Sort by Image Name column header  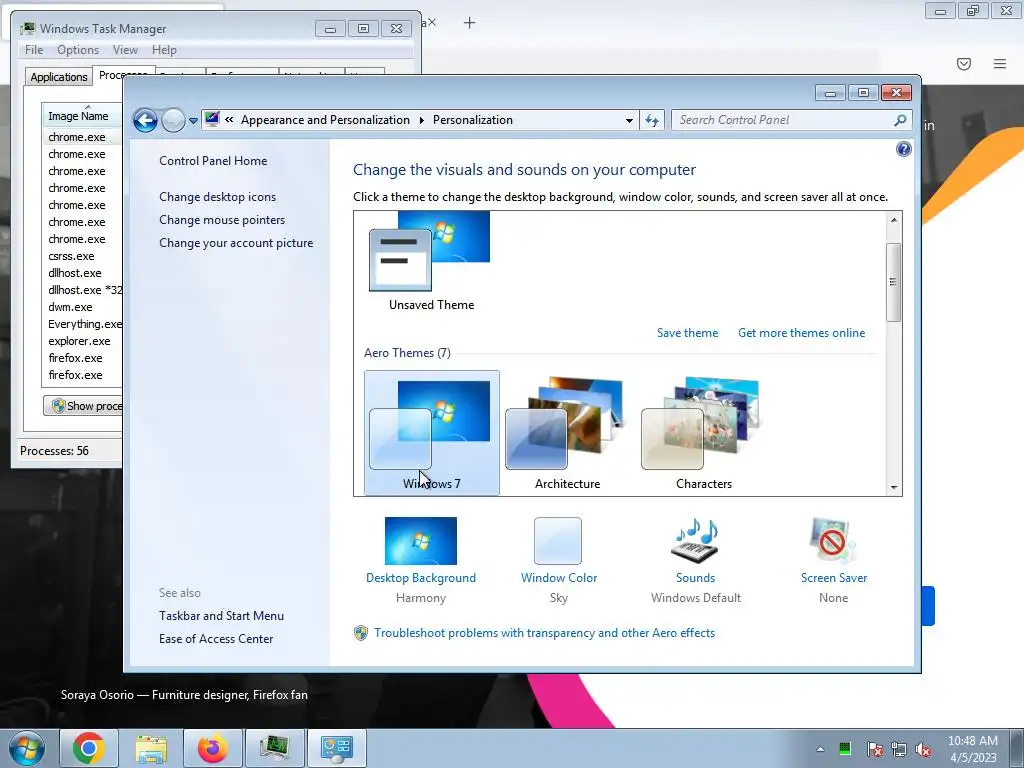pyautogui.click(x=82, y=116)
